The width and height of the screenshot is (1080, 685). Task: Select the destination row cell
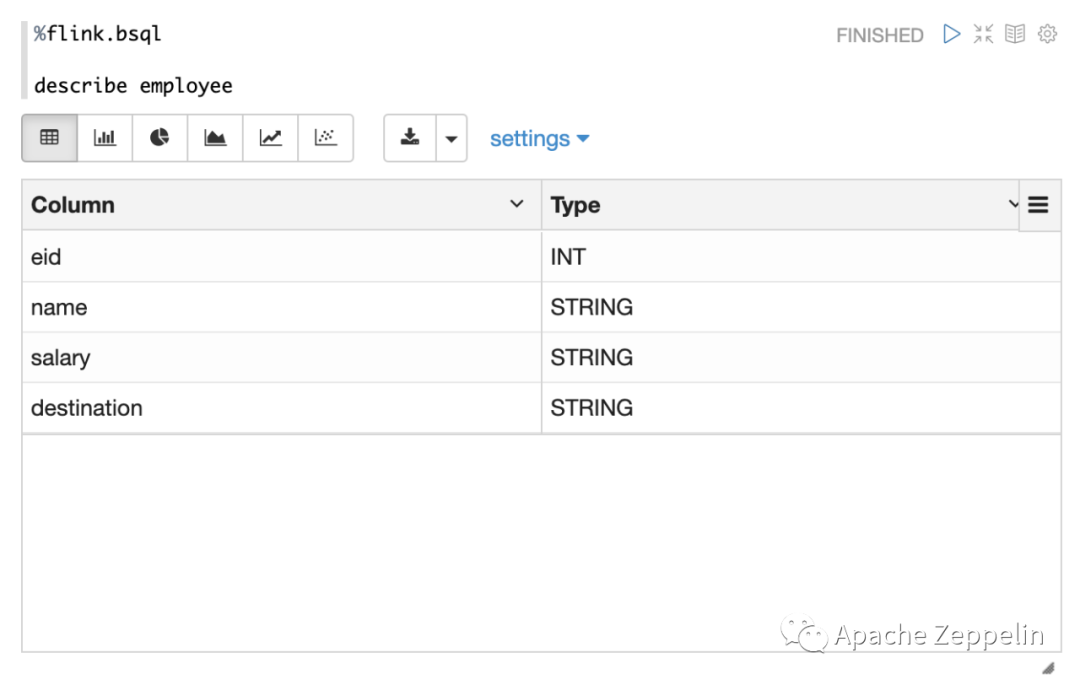(87, 408)
